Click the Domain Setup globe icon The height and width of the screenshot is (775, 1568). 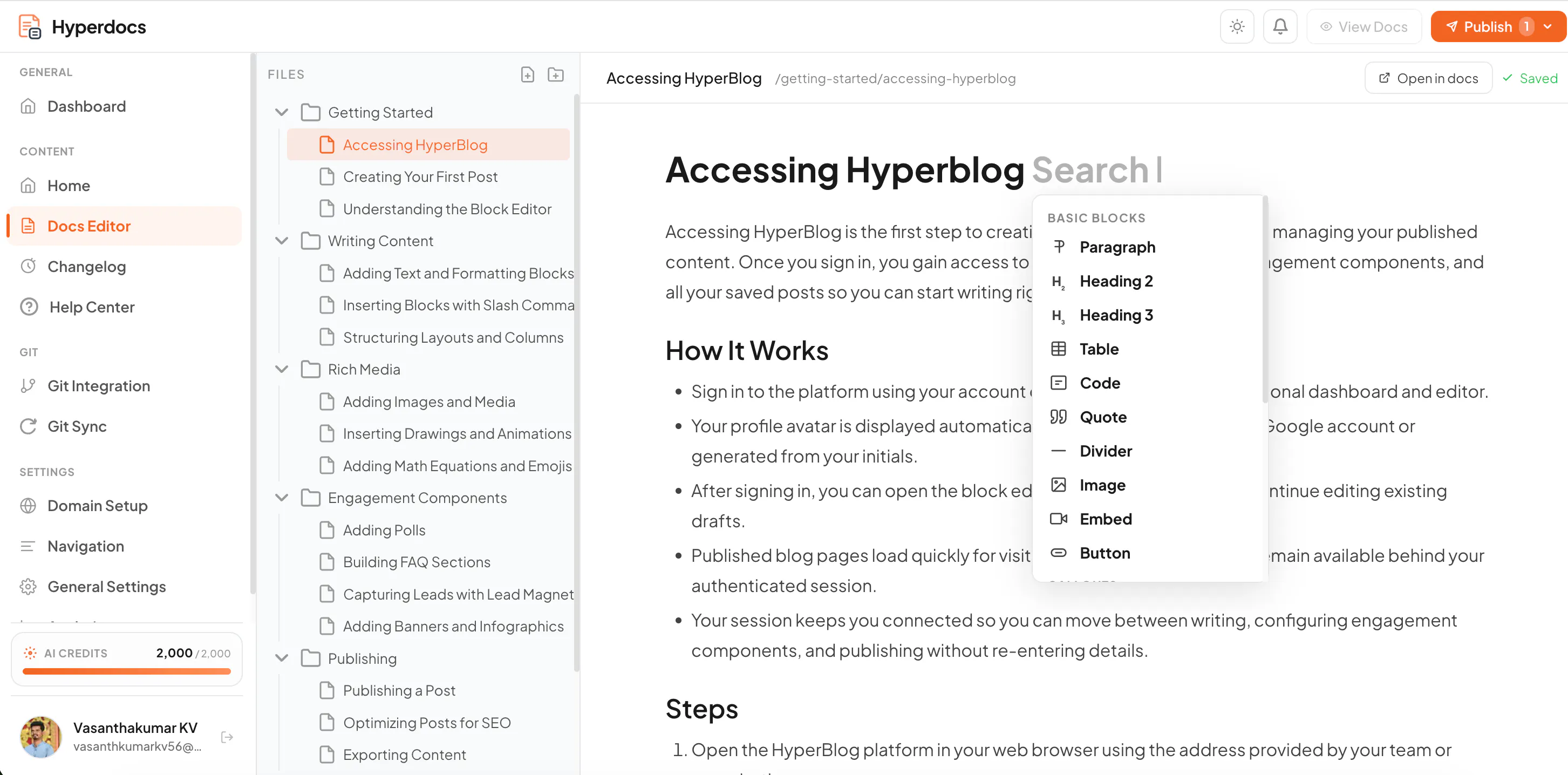[x=28, y=505]
